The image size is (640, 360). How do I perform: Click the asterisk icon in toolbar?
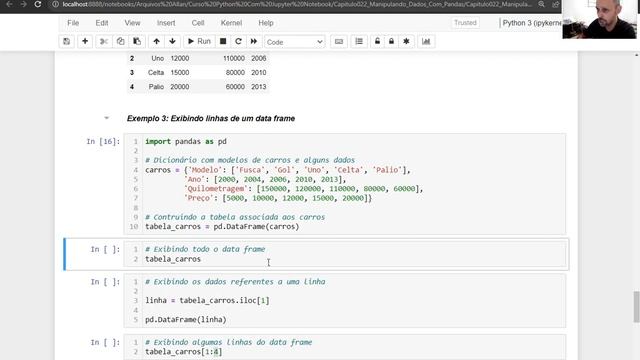click(x=406, y=42)
